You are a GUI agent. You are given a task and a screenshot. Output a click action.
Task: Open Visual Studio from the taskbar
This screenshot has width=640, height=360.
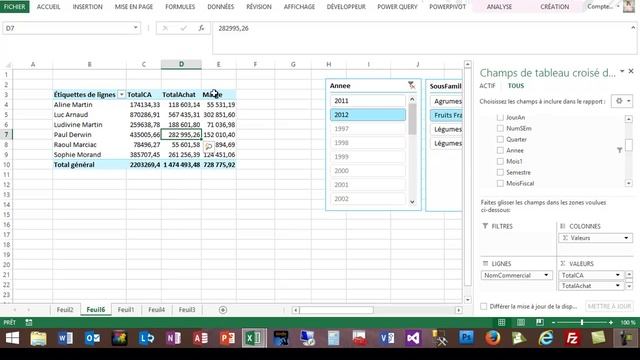coord(413,338)
